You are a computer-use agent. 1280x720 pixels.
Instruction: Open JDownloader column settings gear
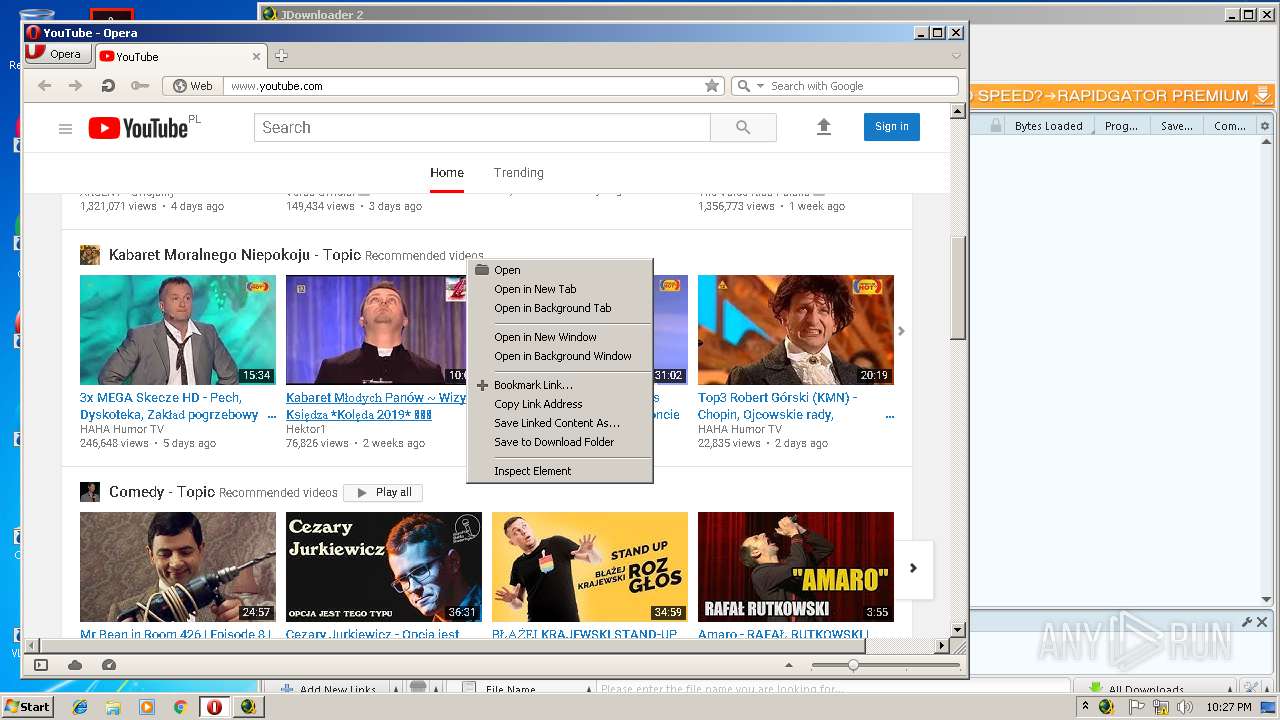tap(1265, 126)
